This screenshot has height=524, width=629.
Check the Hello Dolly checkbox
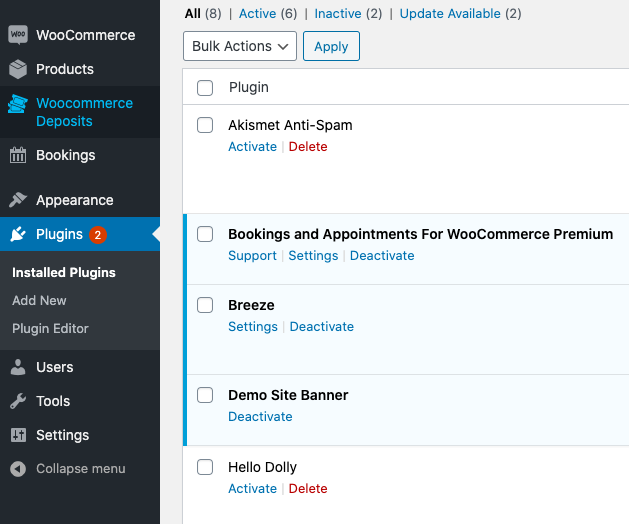(x=205, y=467)
